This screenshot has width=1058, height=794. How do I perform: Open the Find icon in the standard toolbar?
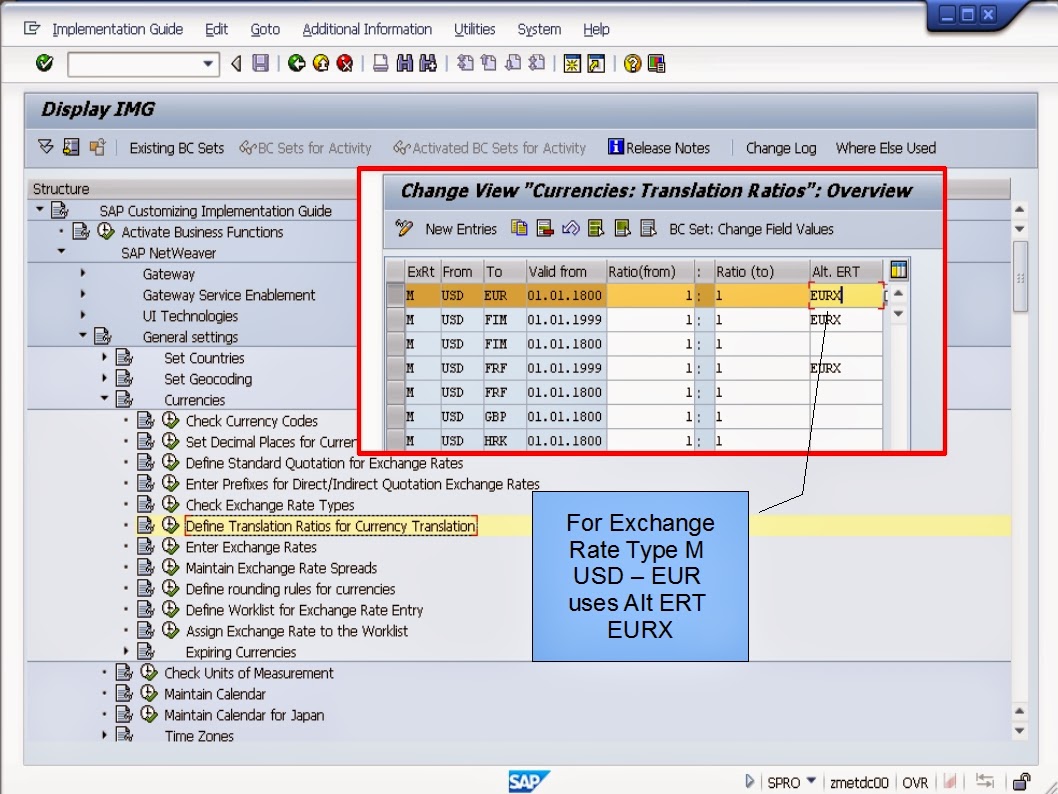click(405, 63)
